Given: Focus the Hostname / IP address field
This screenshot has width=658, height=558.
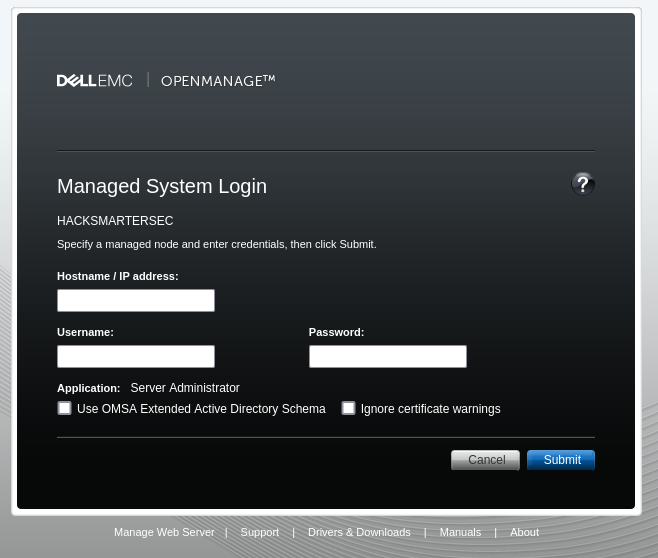Looking at the screenshot, I should point(136,300).
